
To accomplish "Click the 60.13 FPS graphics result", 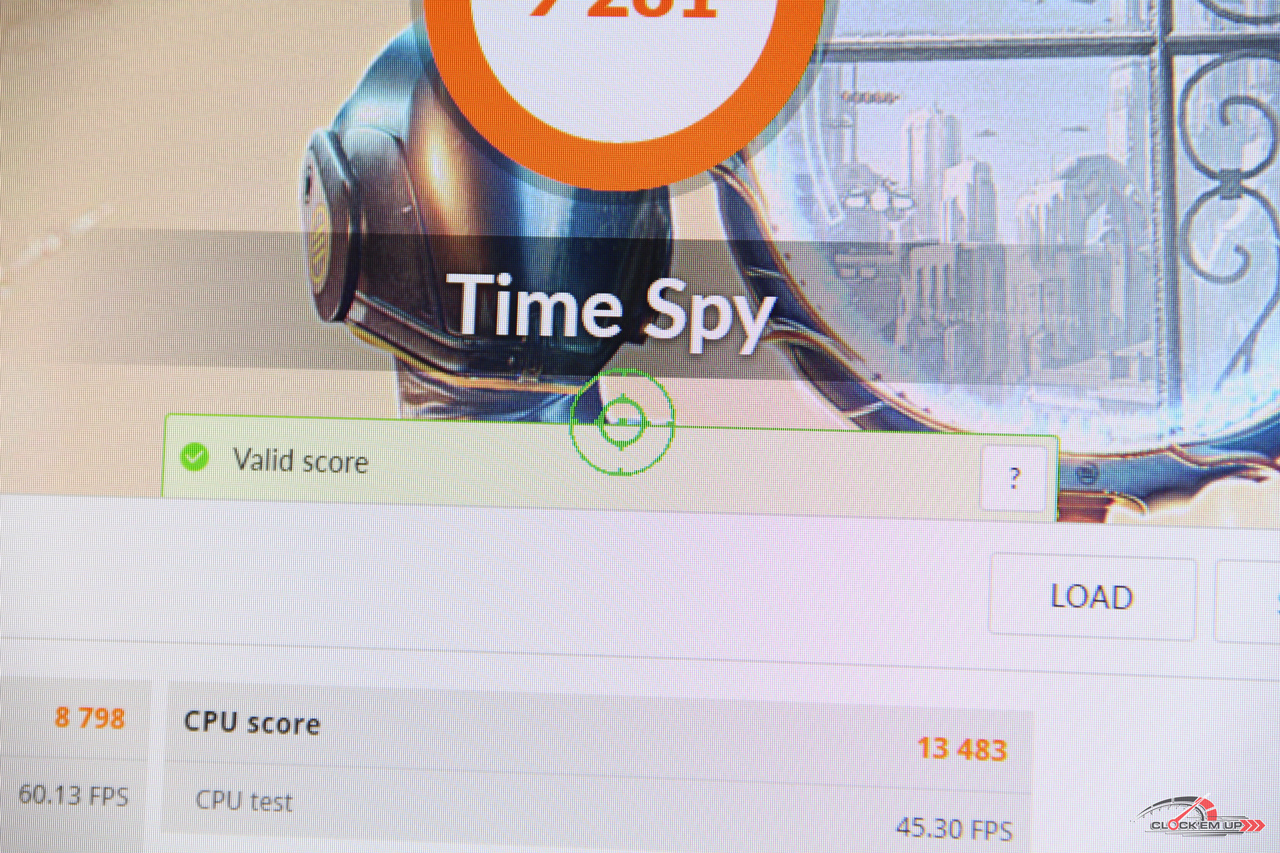I will click(73, 796).
